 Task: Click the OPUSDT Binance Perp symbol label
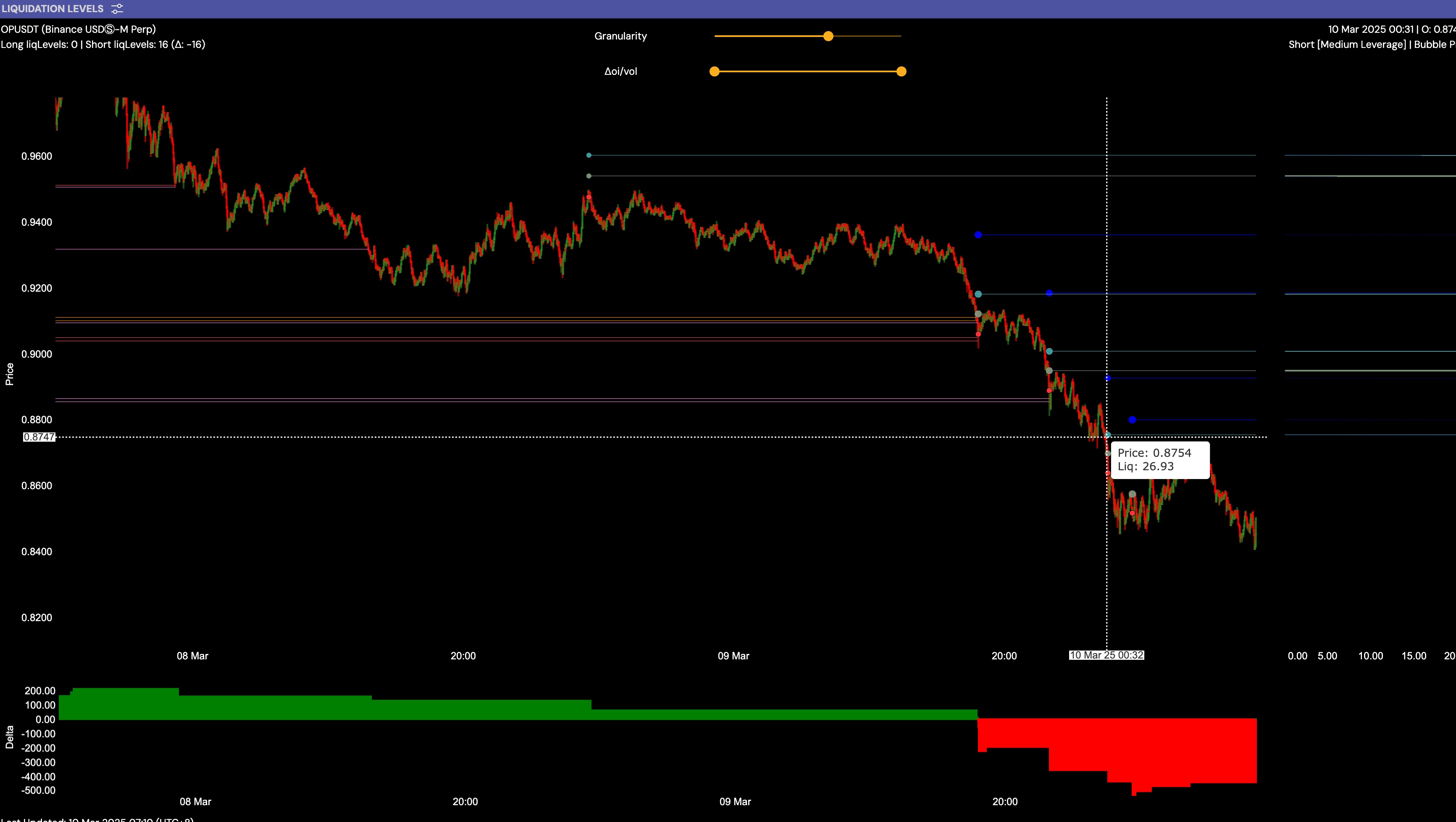click(x=78, y=29)
